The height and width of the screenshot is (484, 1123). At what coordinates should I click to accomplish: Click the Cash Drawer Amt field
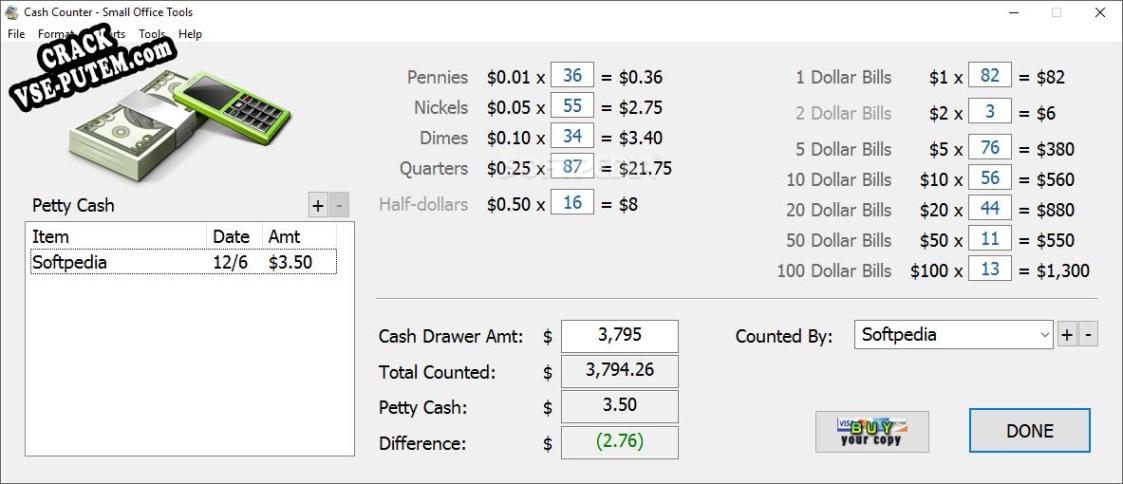(620, 336)
